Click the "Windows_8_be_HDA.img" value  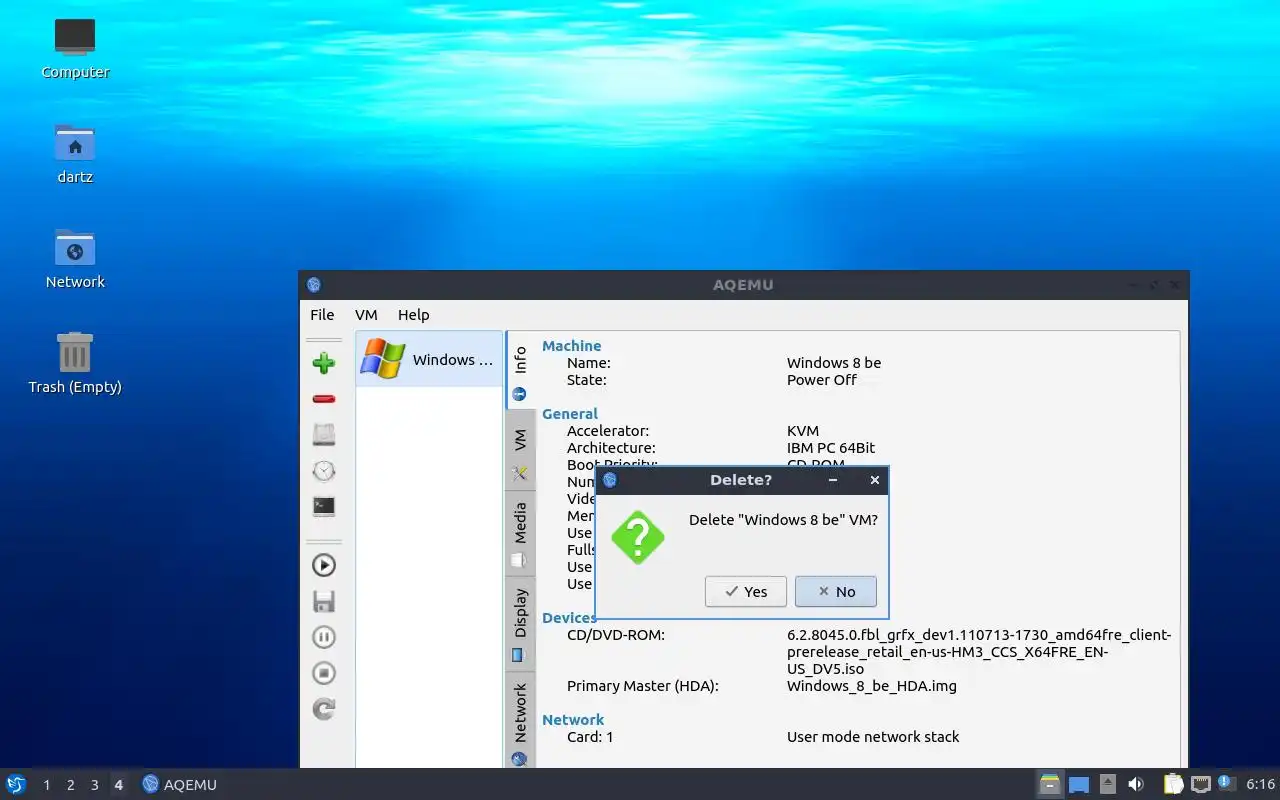tap(872, 686)
